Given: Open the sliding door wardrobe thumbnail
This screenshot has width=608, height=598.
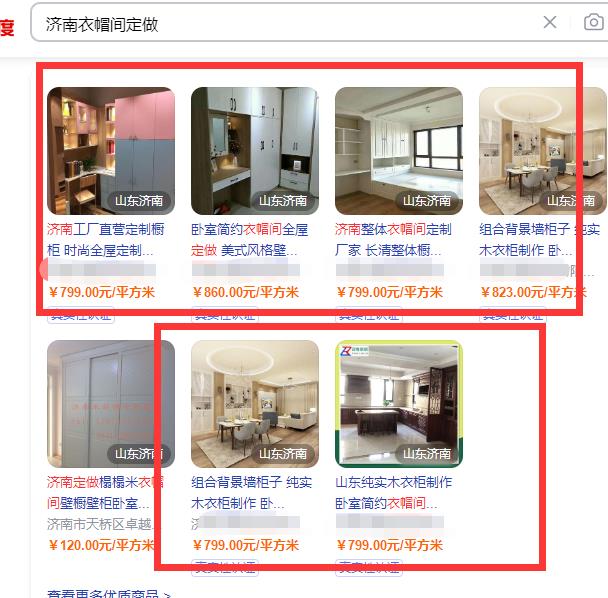Looking at the screenshot, I should (111, 404).
